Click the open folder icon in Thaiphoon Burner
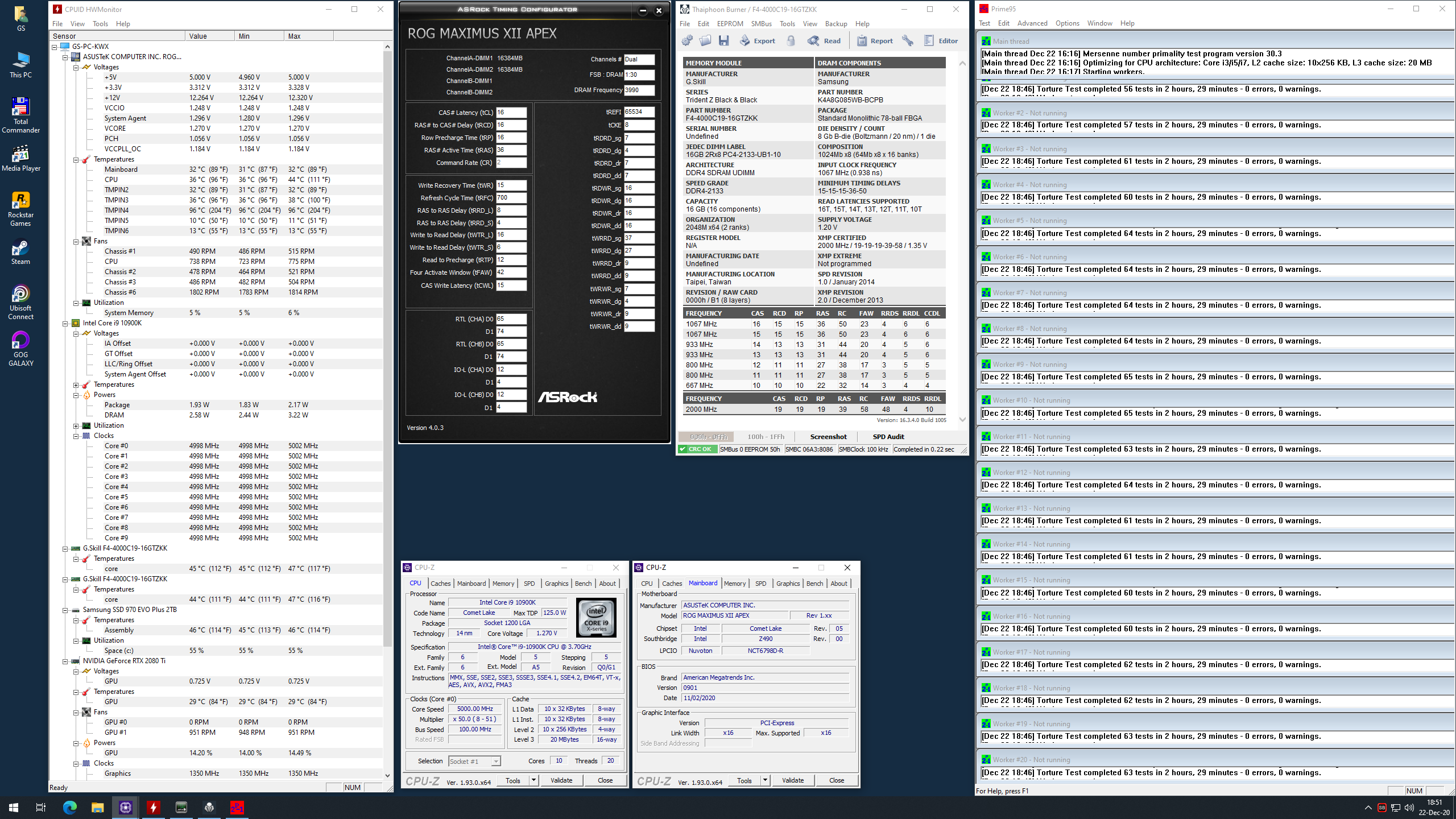 click(705, 40)
